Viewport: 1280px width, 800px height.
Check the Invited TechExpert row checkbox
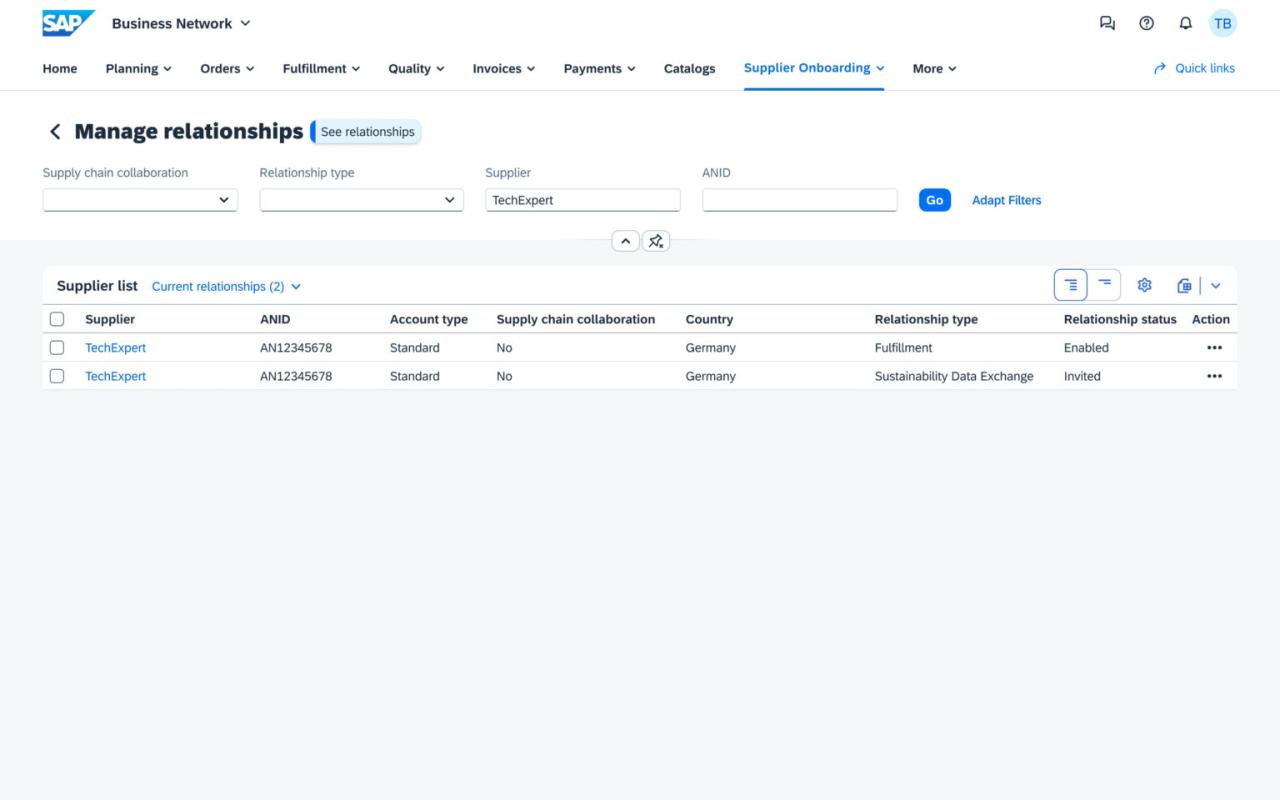point(57,376)
